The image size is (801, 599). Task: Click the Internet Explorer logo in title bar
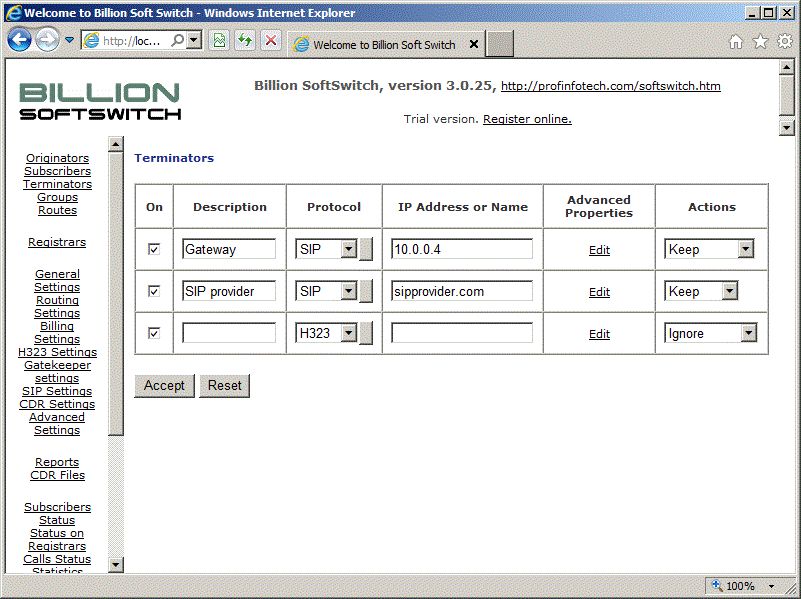[13, 12]
